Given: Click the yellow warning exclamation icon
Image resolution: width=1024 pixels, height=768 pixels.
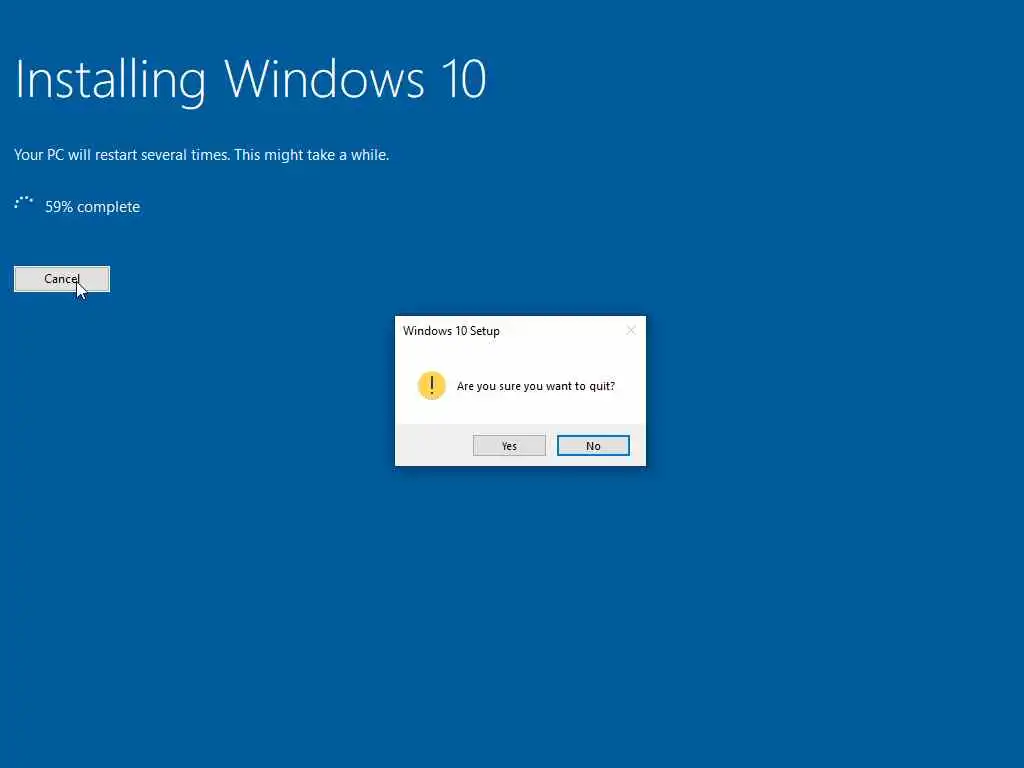Looking at the screenshot, I should click(432, 385).
